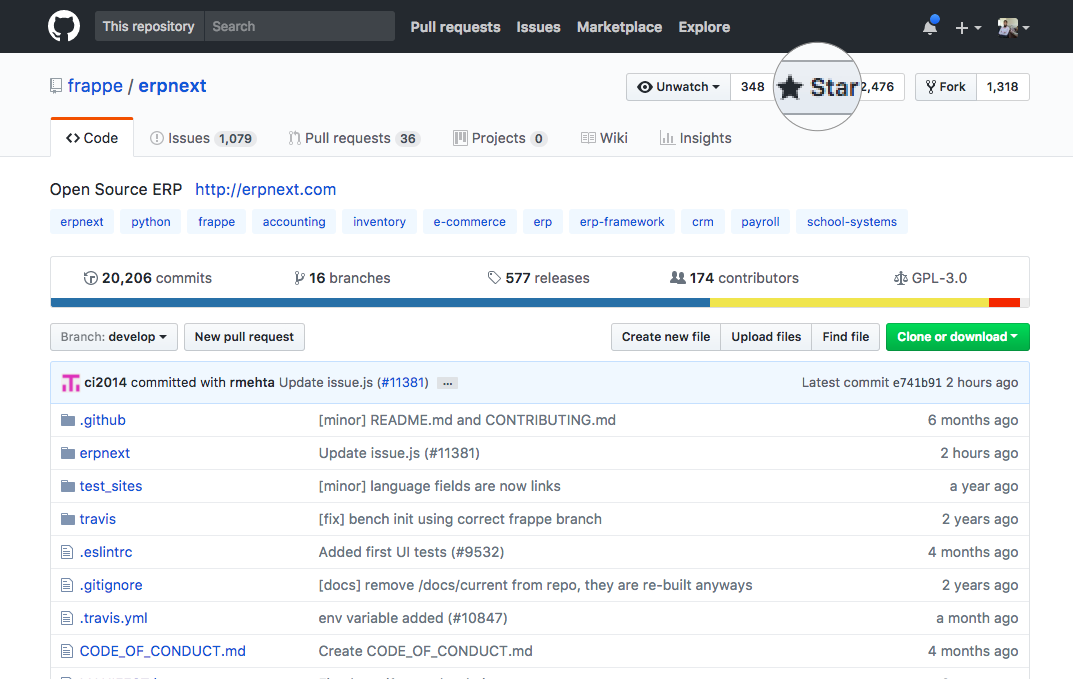View the 16 branches
The width and height of the screenshot is (1073, 679).
342,278
